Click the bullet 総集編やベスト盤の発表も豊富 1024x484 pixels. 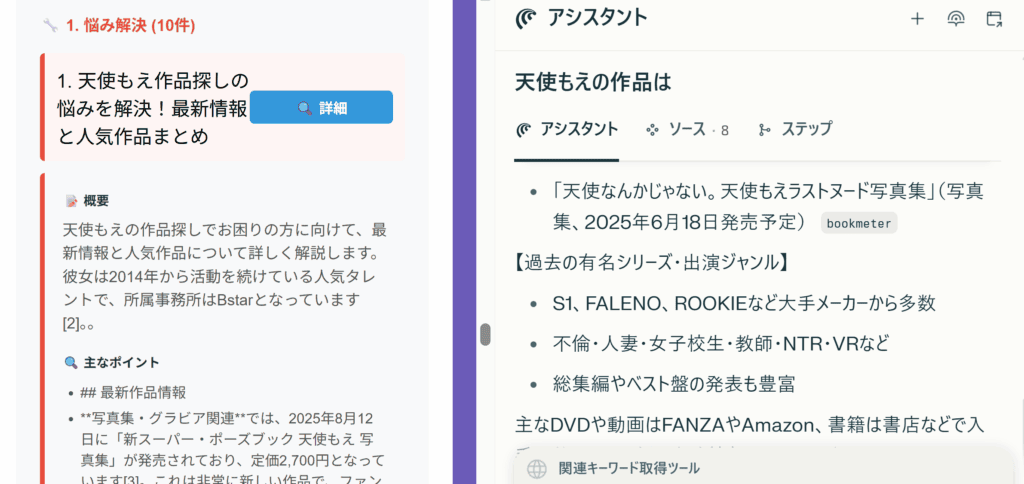(673, 384)
